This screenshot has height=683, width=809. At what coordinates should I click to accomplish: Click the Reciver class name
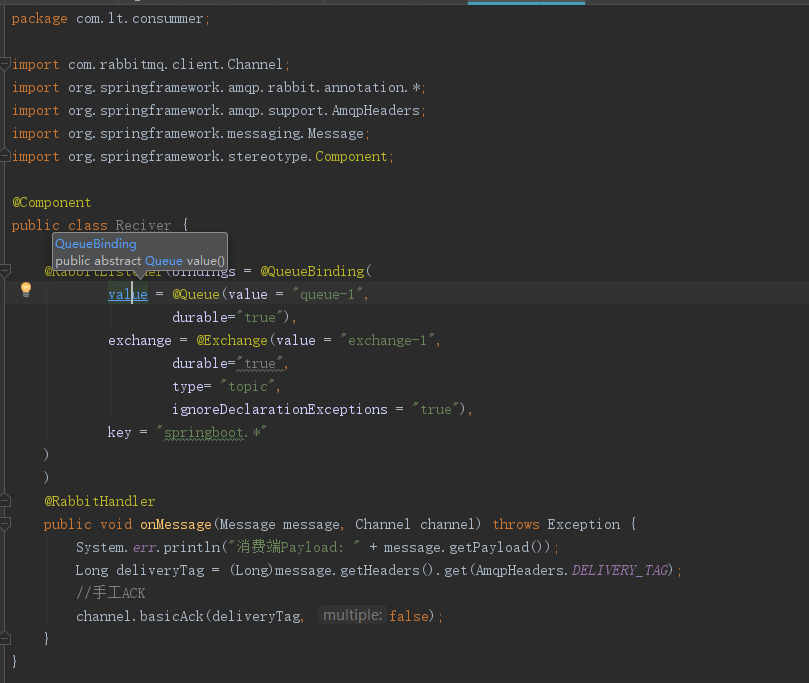pyautogui.click(x=143, y=226)
